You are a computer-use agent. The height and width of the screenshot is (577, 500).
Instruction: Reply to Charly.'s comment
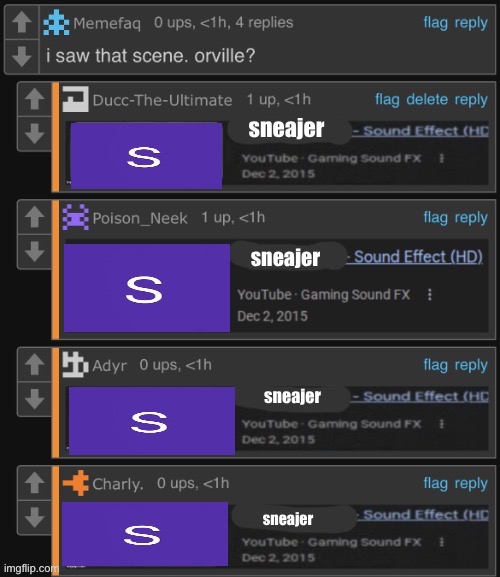point(471,483)
